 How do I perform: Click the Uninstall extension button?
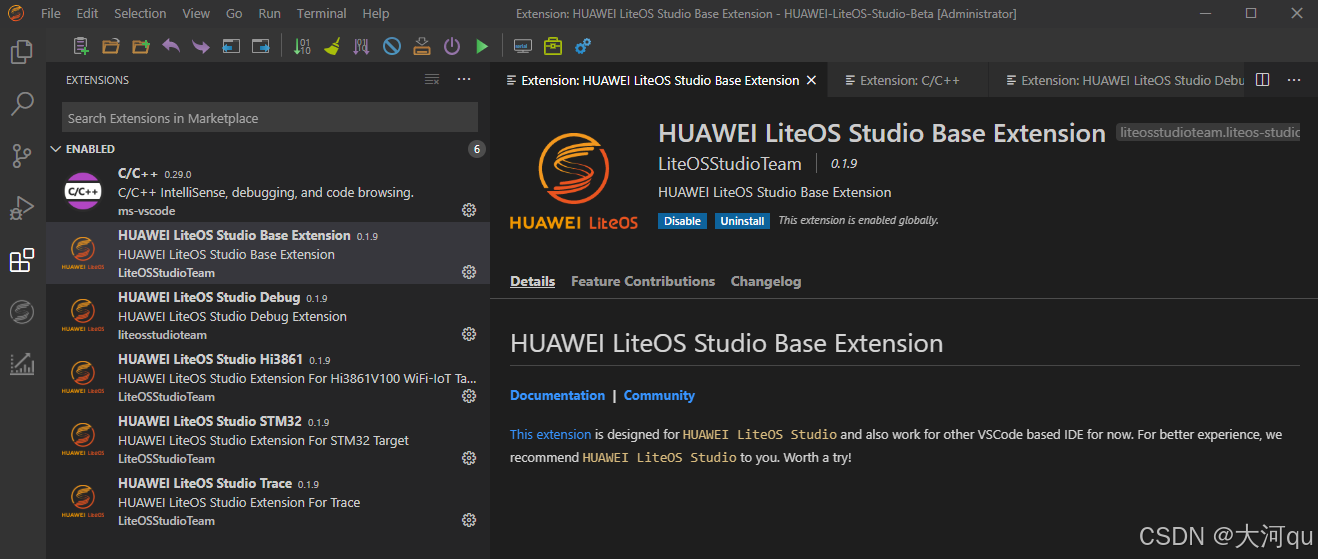[x=742, y=221]
